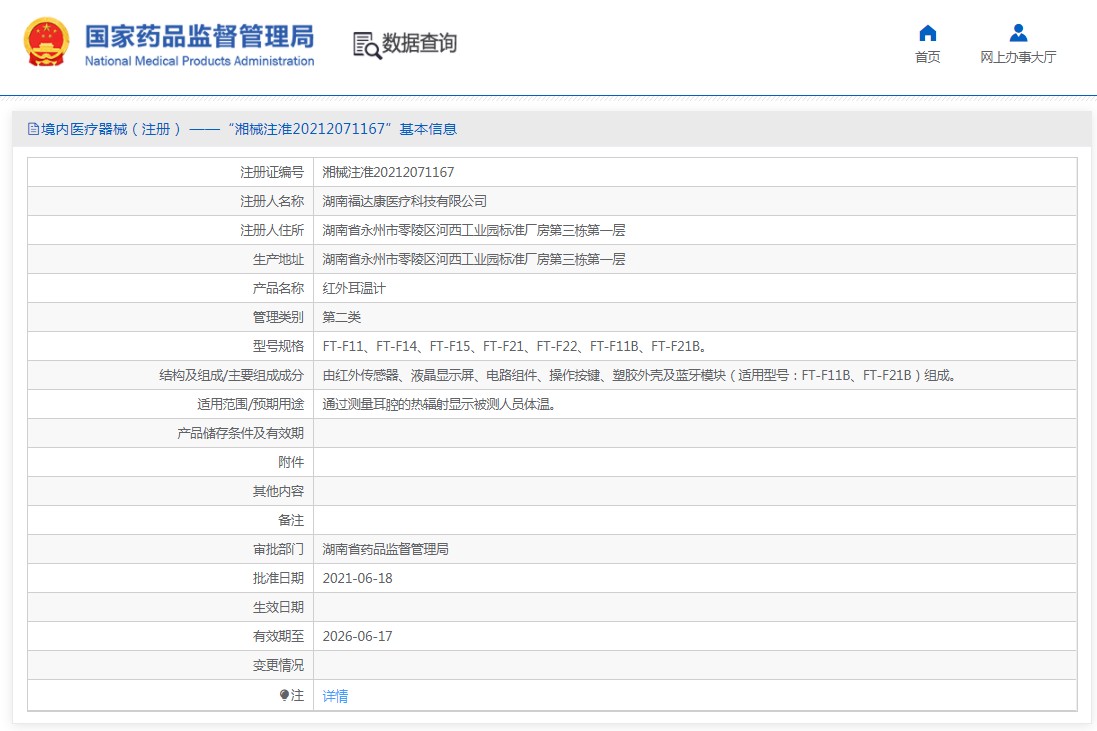Screen dimensions: 1097x731
Task: Click the 附件 row label
Action: coord(291,462)
